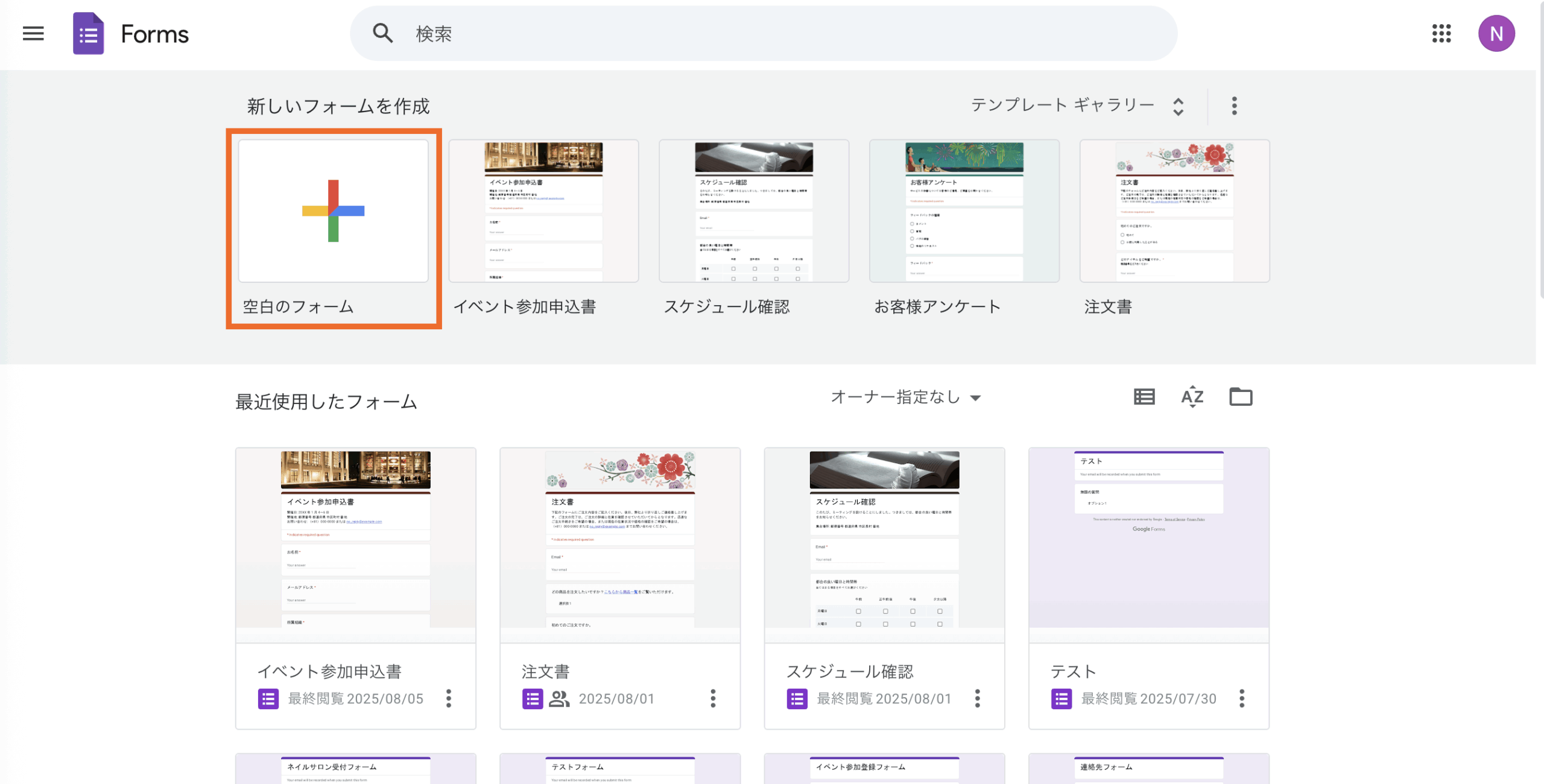The image size is (1544, 784).
Task: Create a new 空白のフォーム
Action: tap(333, 210)
